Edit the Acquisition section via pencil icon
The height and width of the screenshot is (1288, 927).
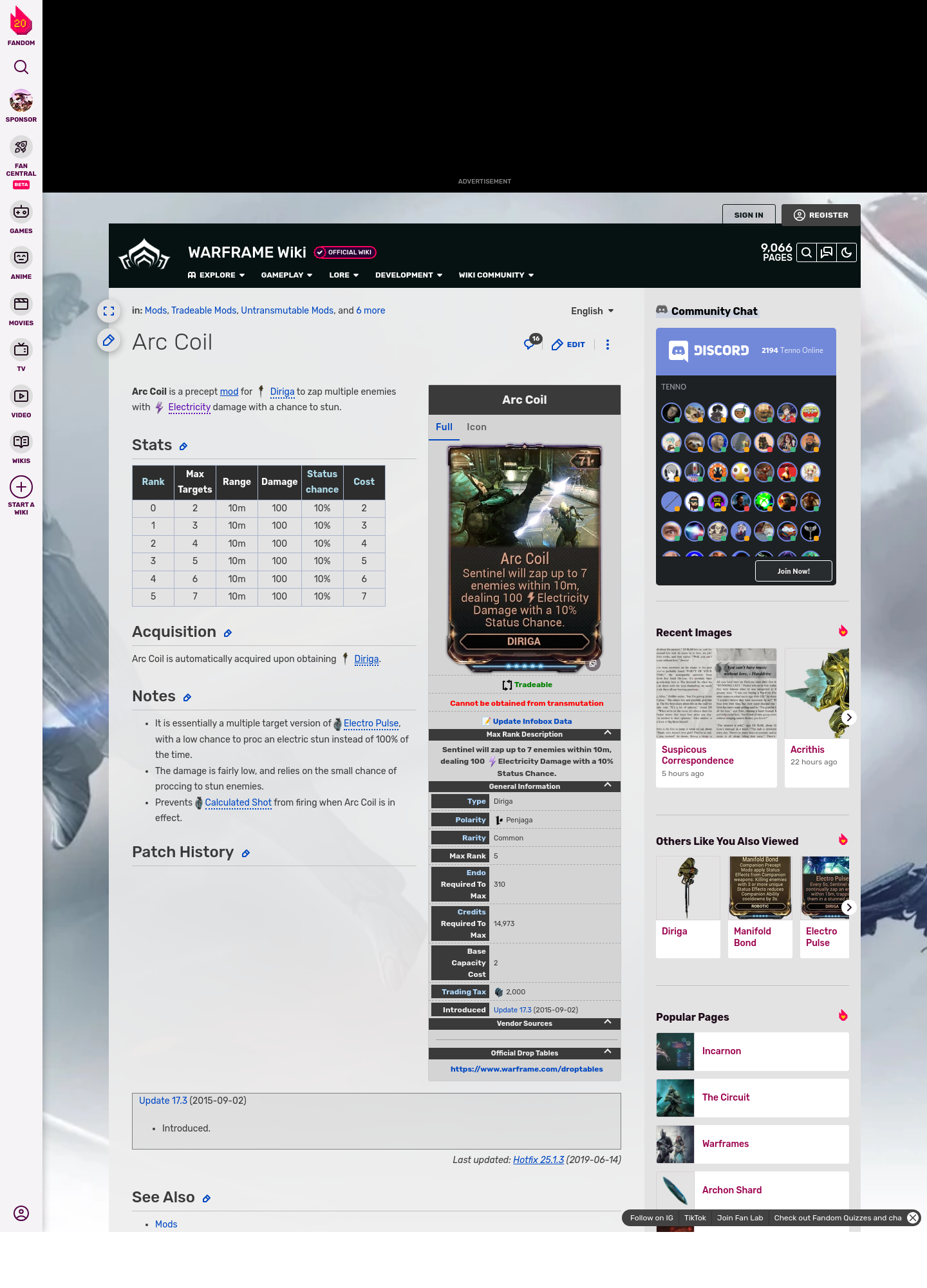click(x=228, y=633)
